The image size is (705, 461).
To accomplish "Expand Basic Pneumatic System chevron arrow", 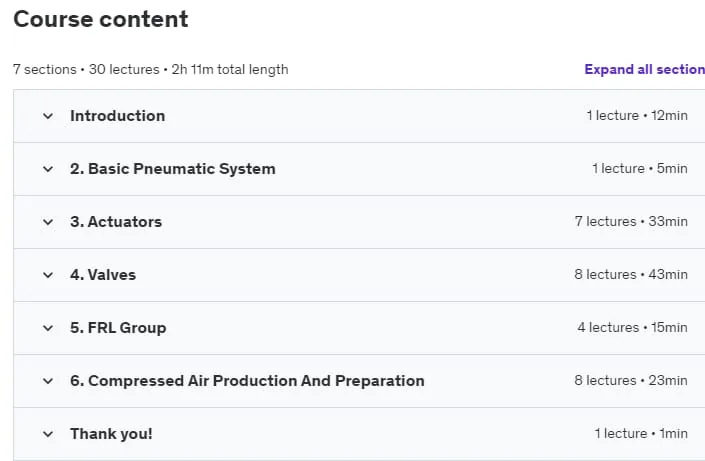I will pyautogui.click(x=48, y=169).
